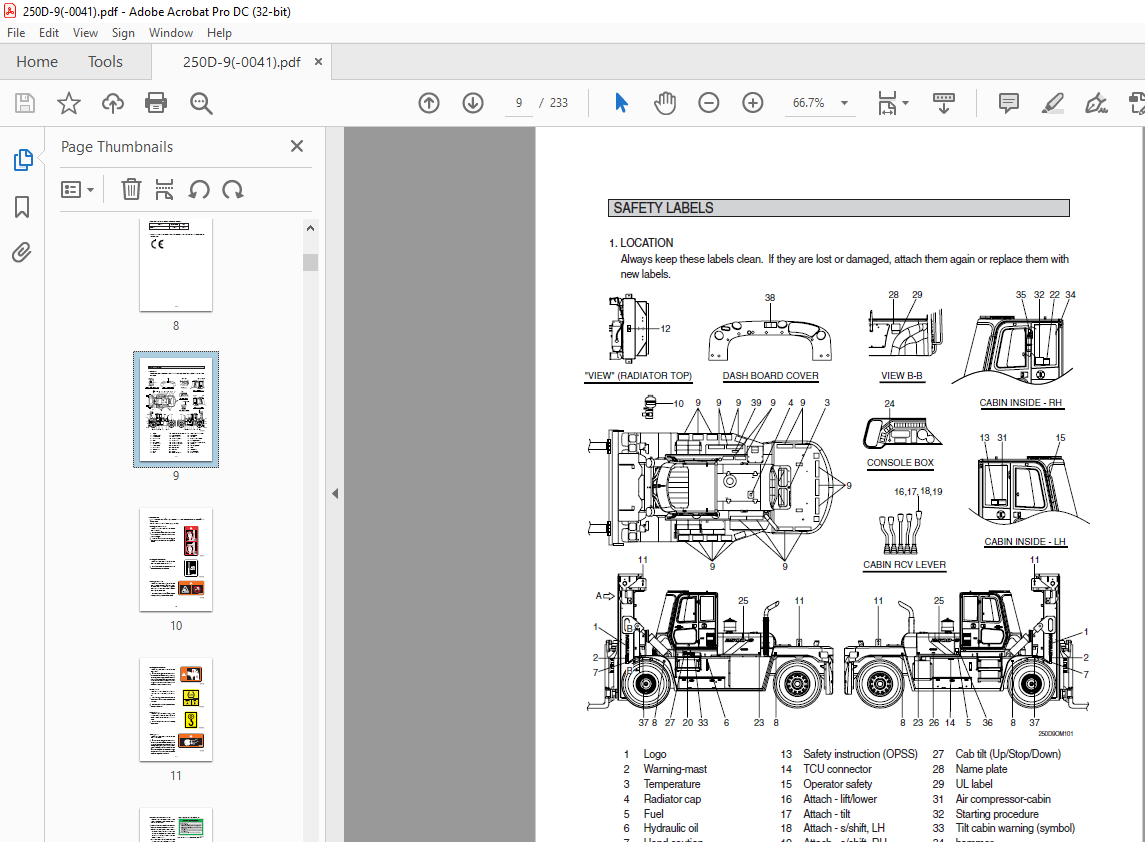
Task: Open Page Thumbnails sidebar icon
Action: pyautogui.click(x=23, y=160)
